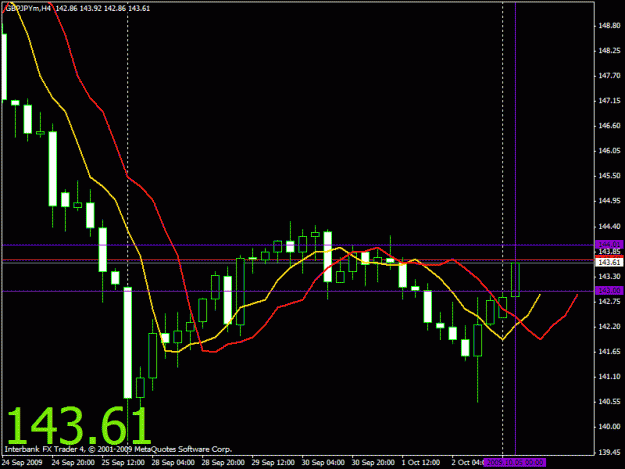625x469 pixels.
Task: Click the 29 Sep 12:00 time label
Action: coord(273,463)
